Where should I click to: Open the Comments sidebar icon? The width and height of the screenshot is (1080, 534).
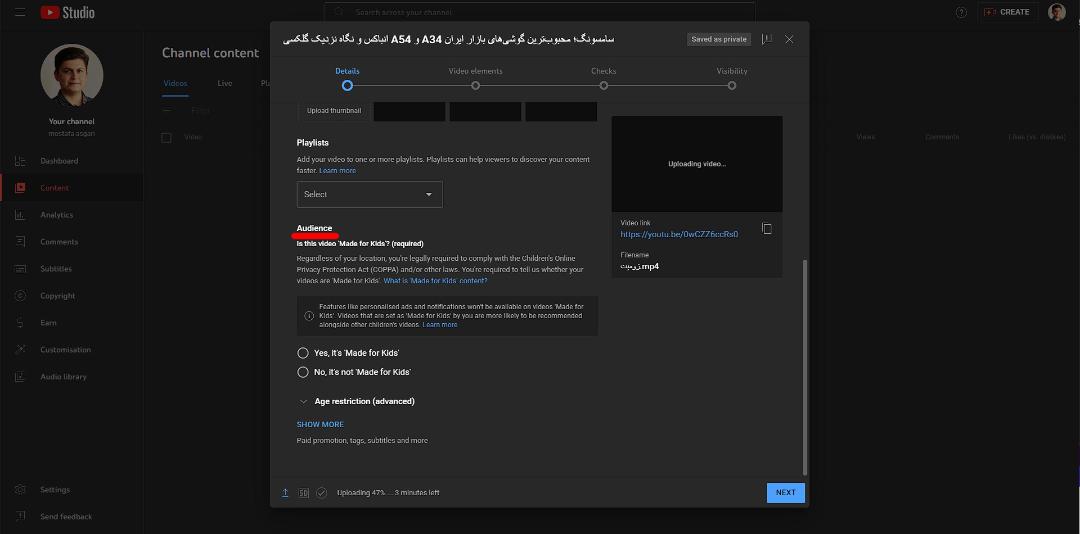click(20, 242)
